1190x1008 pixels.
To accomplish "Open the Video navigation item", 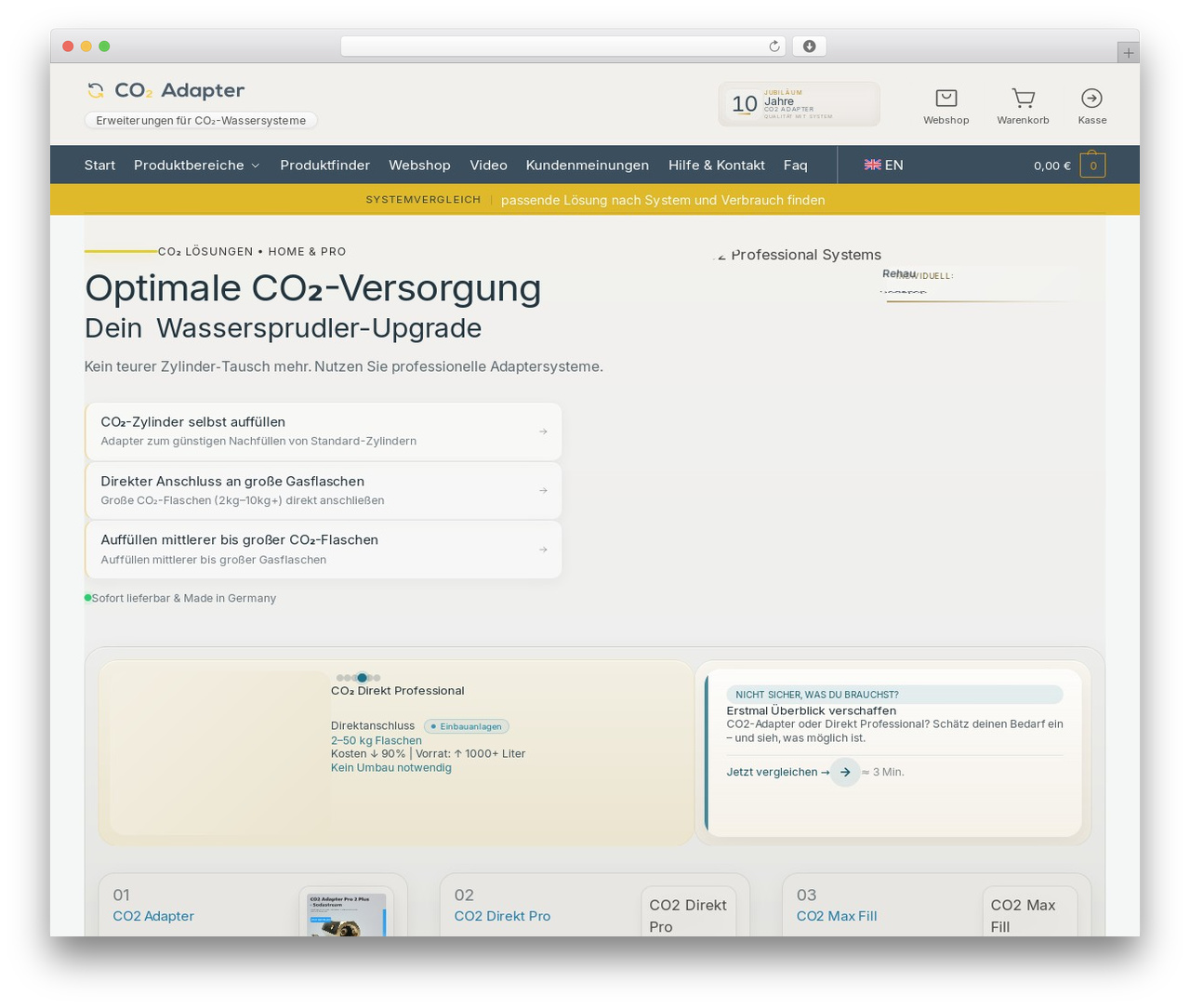I will point(488,166).
